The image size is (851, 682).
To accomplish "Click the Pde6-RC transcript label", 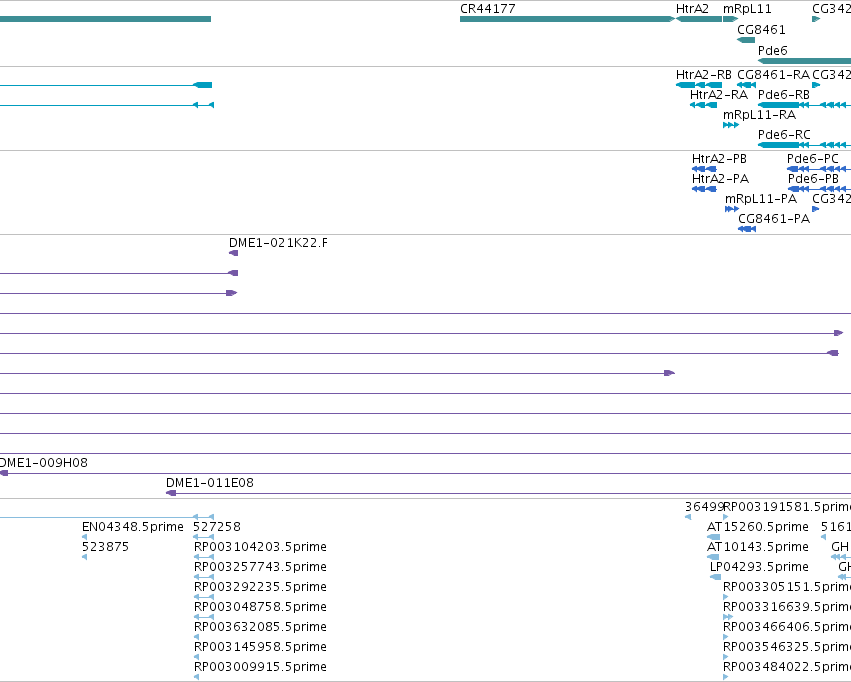I will (784, 135).
